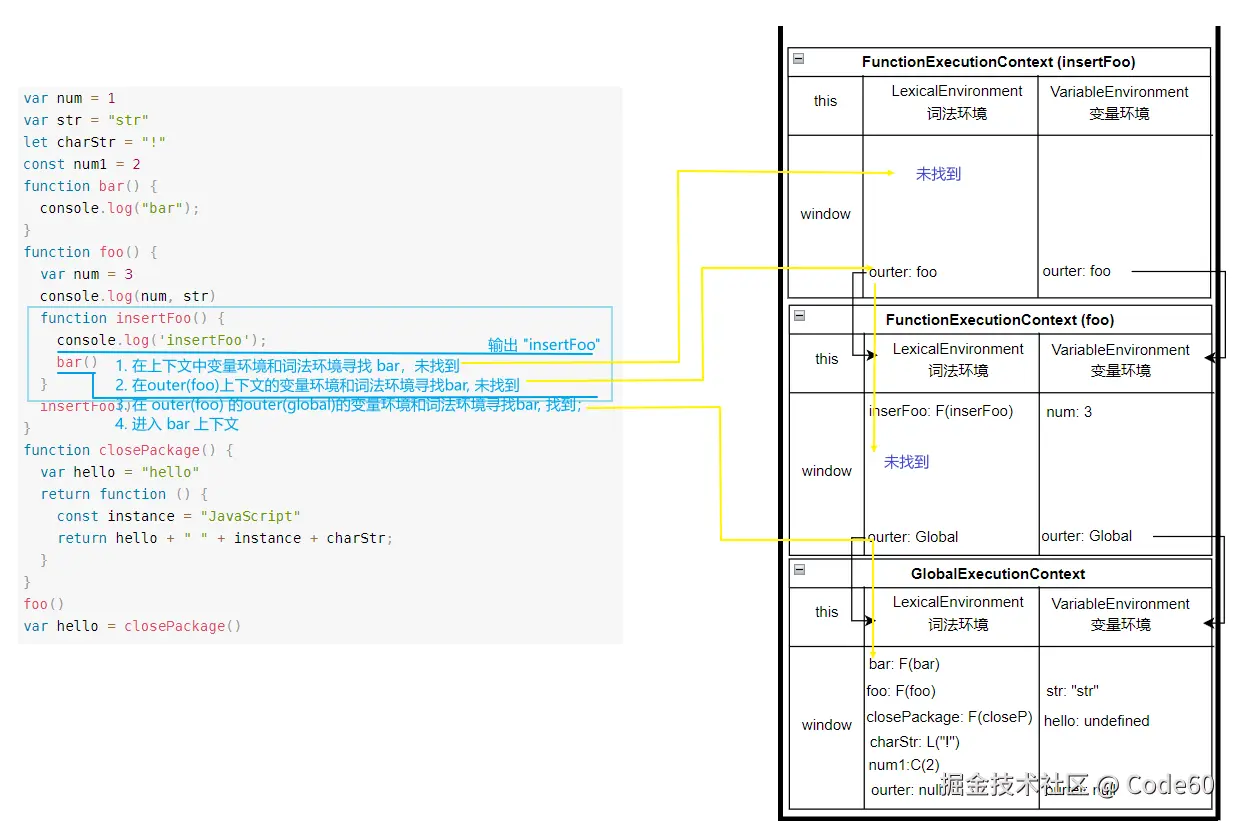Click code line 'let charStr = "!"'

[x=94, y=142]
